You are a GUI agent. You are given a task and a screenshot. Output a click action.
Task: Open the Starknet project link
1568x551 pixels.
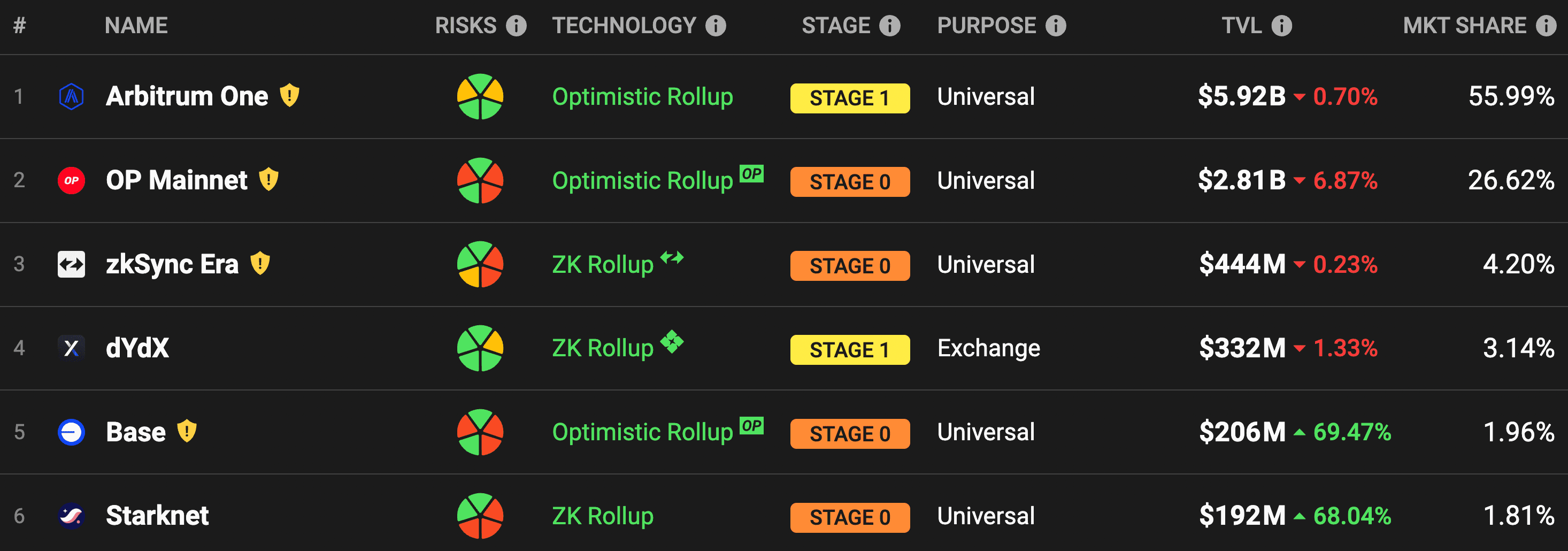pos(157,516)
